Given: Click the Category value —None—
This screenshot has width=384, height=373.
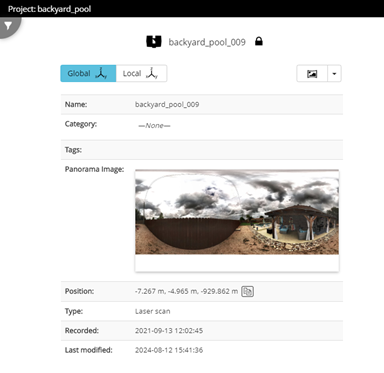Looking at the screenshot, I should pos(154,126).
